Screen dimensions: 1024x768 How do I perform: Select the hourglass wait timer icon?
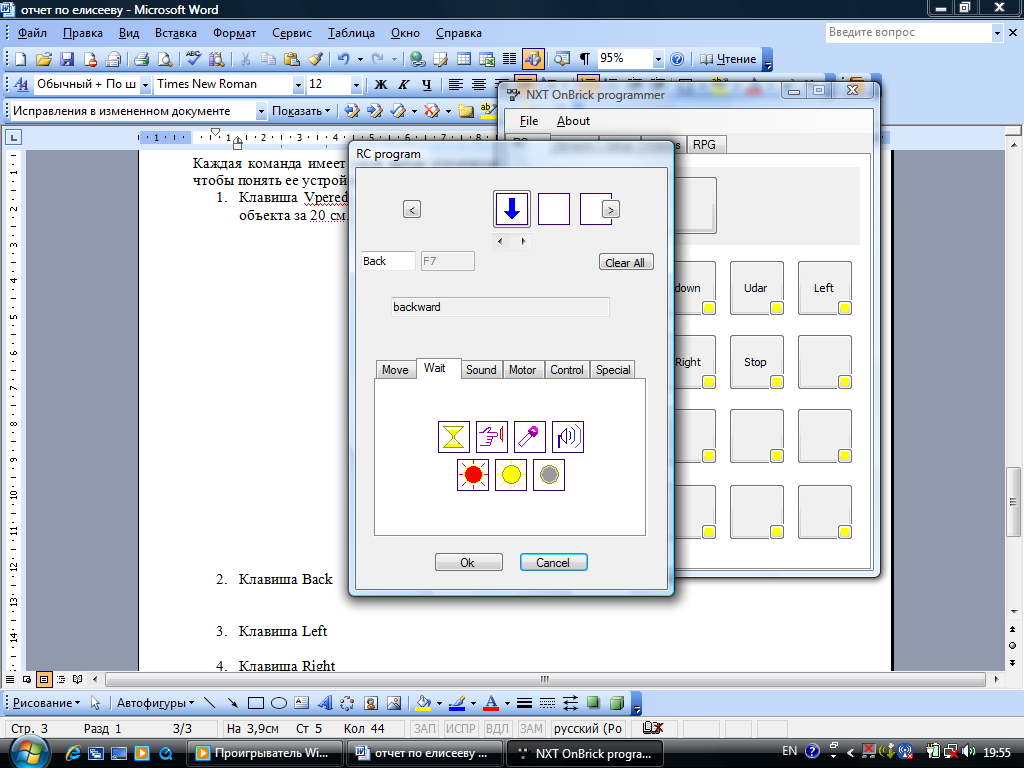(453, 437)
